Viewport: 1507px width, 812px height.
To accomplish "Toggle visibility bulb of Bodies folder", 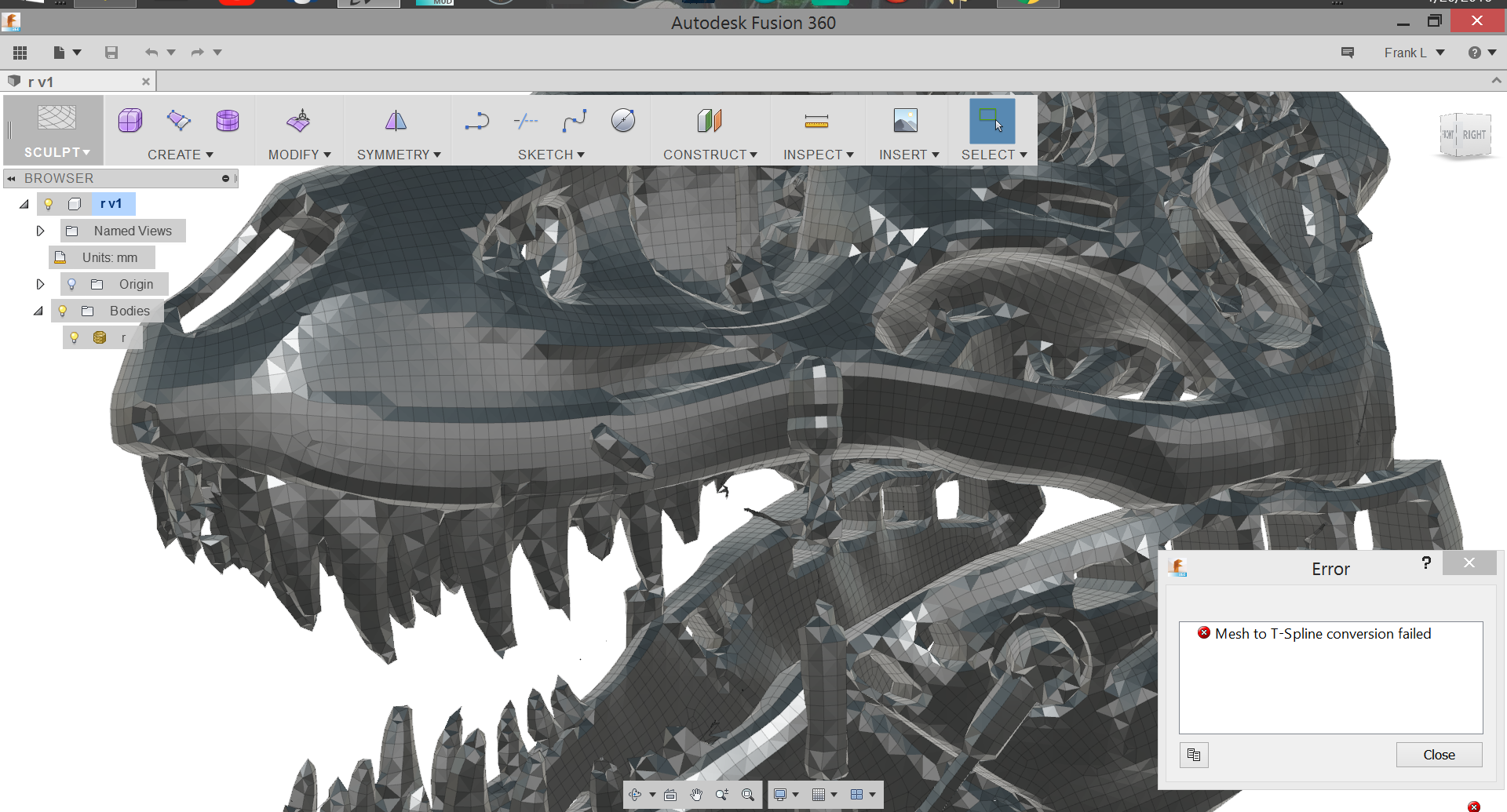I will tap(62, 311).
